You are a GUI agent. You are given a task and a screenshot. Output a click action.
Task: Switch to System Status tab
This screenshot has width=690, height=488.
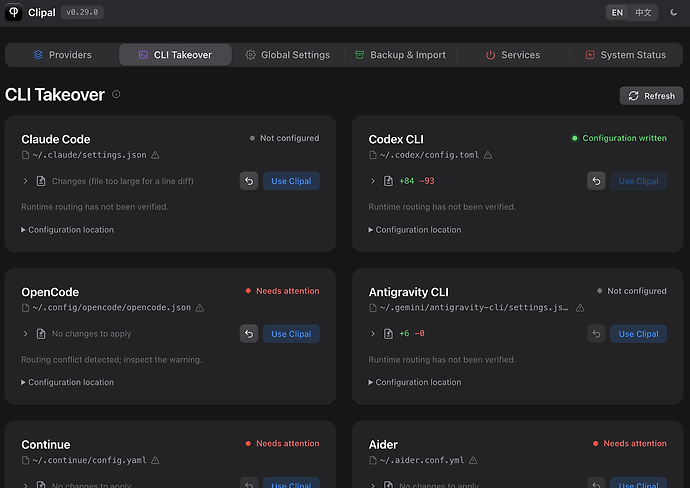[626, 55]
